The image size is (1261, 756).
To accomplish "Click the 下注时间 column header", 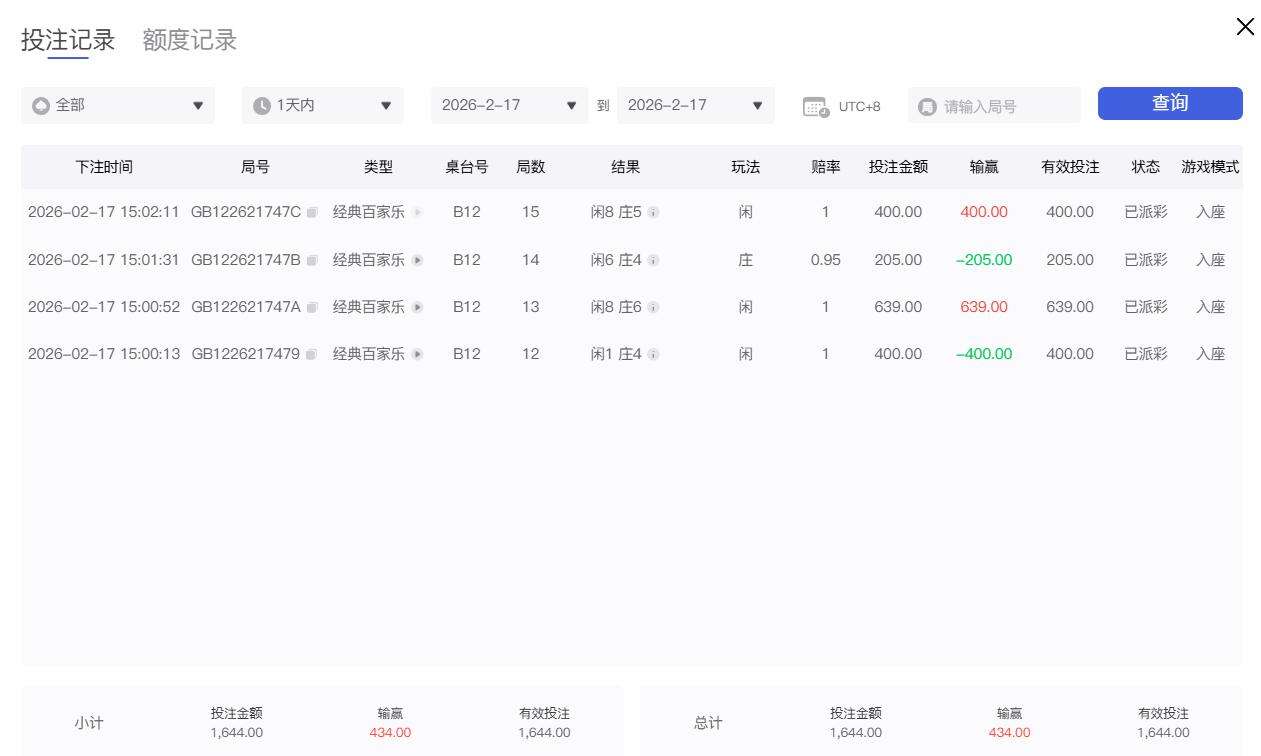I will [x=104, y=167].
